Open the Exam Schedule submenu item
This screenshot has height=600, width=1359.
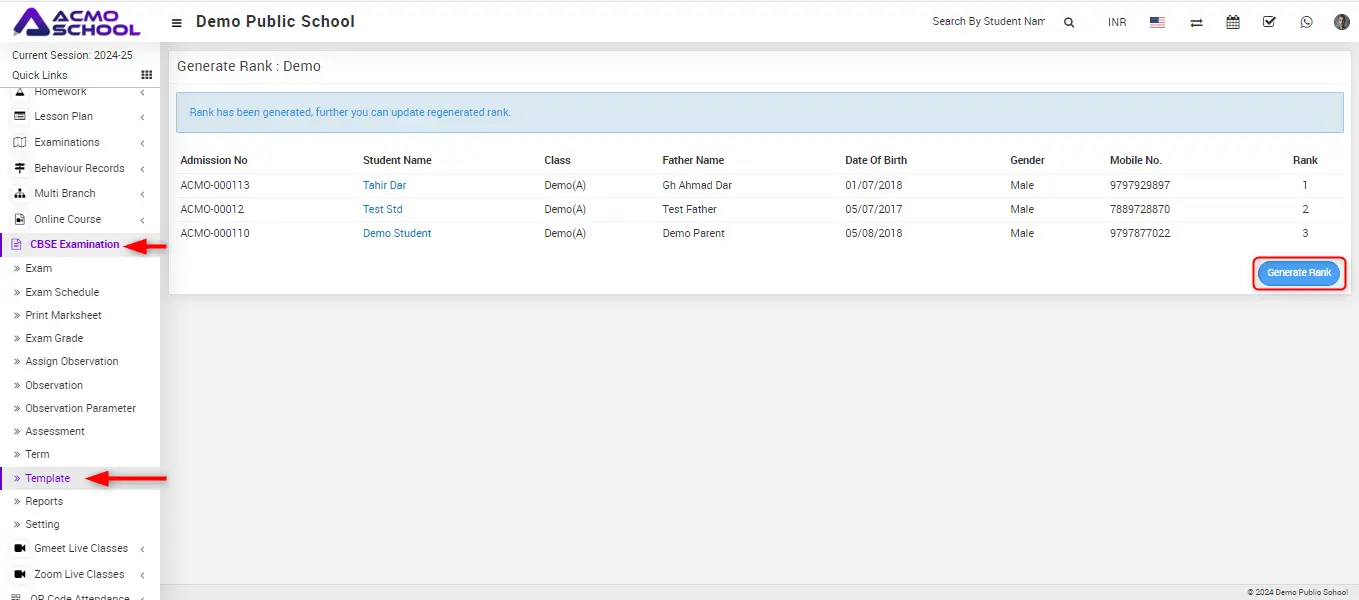pyautogui.click(x=62, y=292)
